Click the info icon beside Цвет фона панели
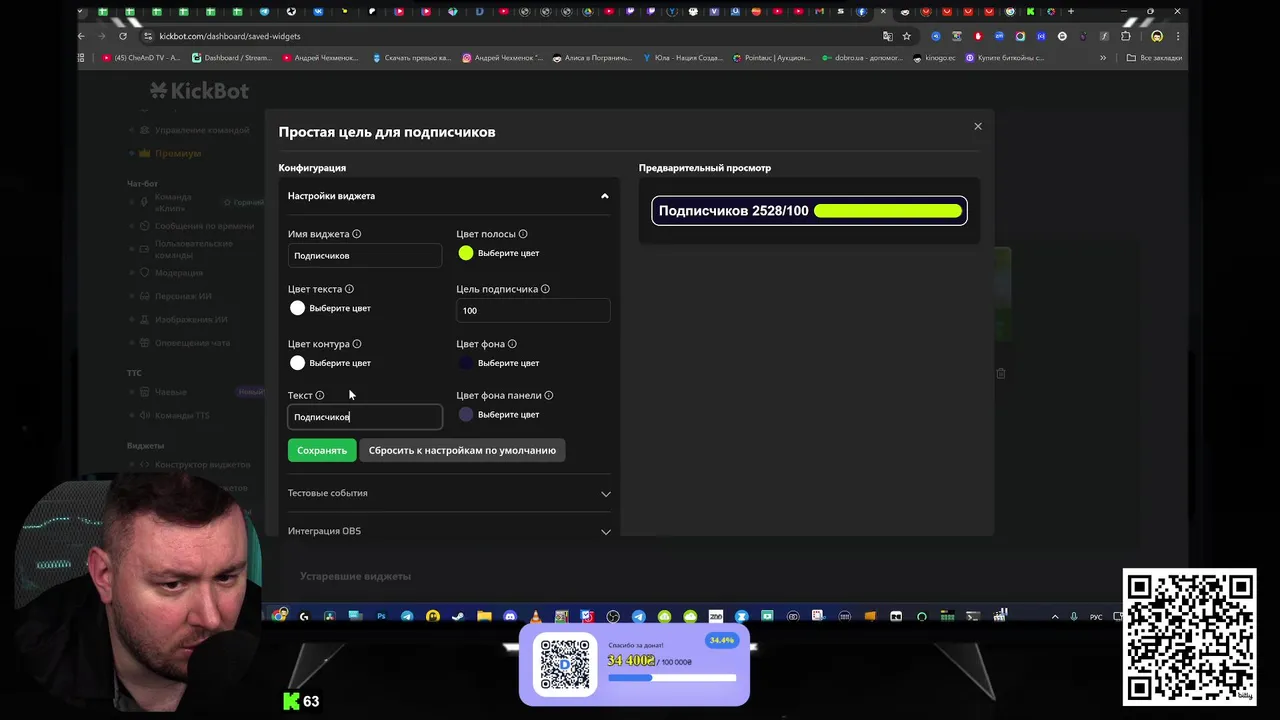 (x=549, y=395)
